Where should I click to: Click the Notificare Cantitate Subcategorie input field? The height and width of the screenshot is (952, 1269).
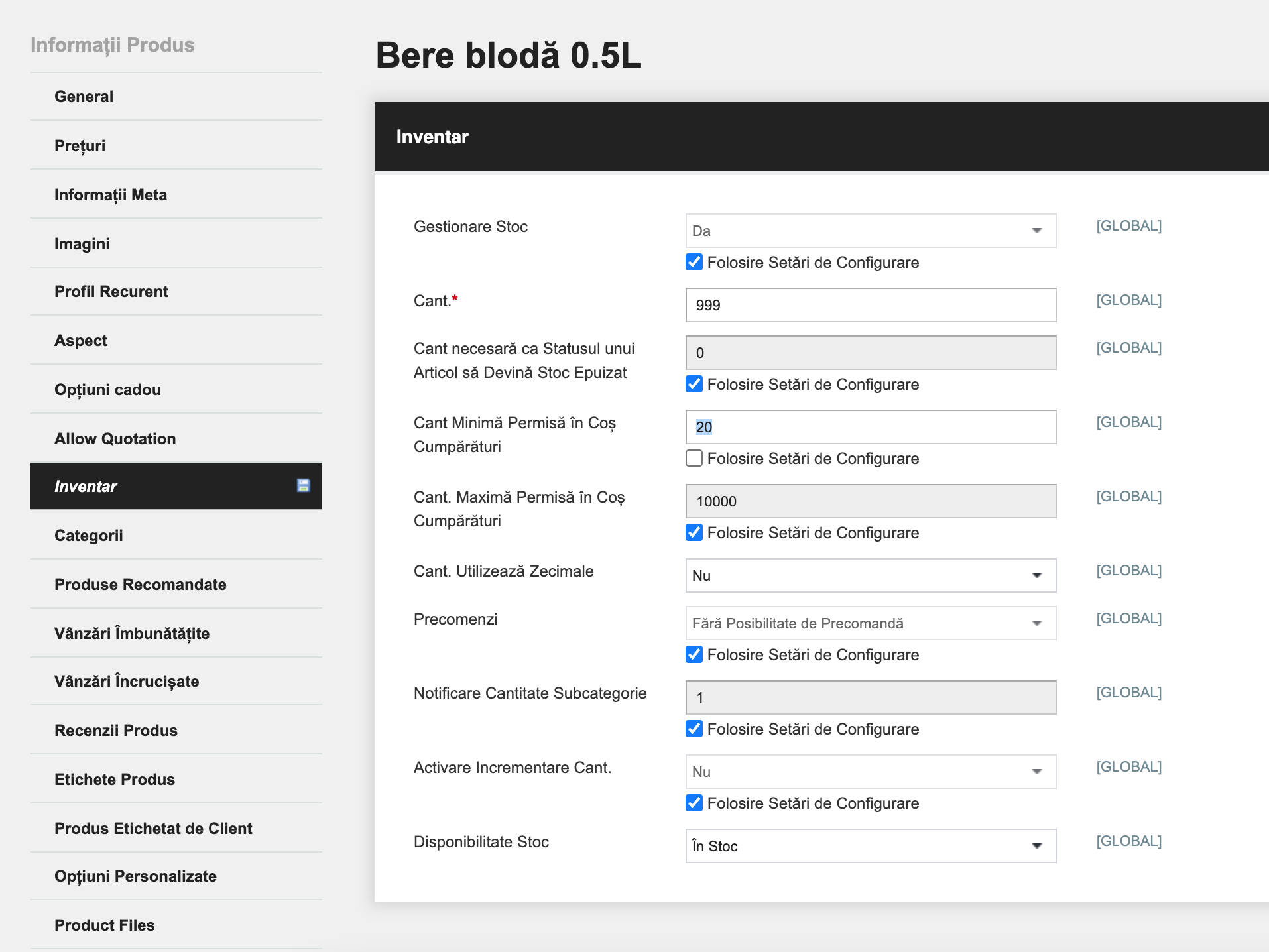[871, 697]
